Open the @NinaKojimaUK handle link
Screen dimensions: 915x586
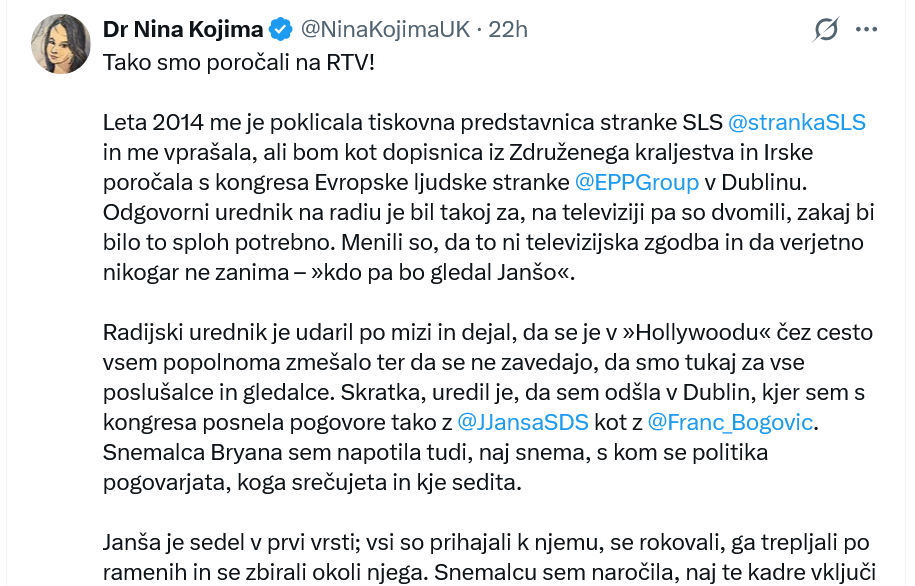379,30
